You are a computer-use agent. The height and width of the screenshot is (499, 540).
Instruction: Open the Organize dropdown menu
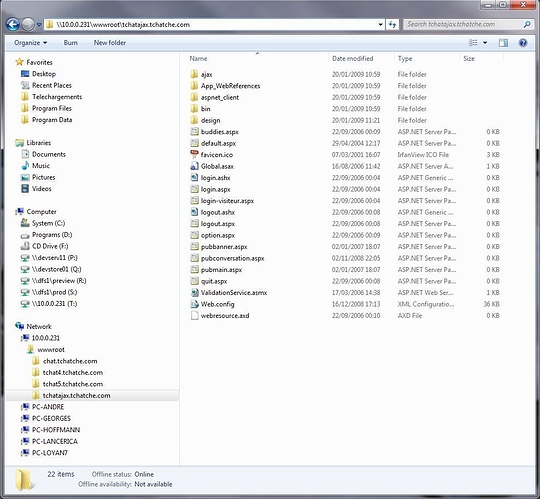point(30,43)
